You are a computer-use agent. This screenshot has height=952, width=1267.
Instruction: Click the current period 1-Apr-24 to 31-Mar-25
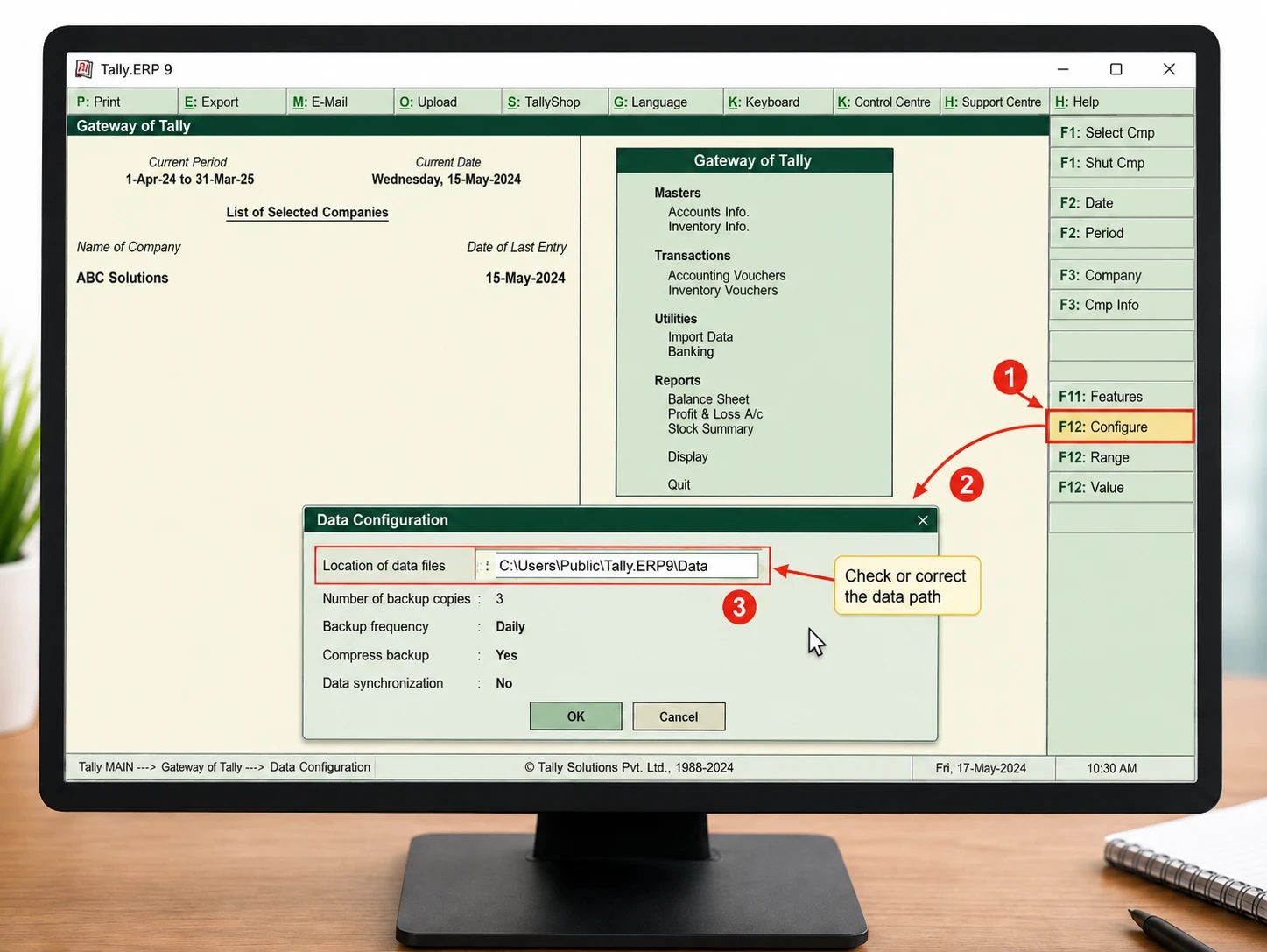point(190,180)
